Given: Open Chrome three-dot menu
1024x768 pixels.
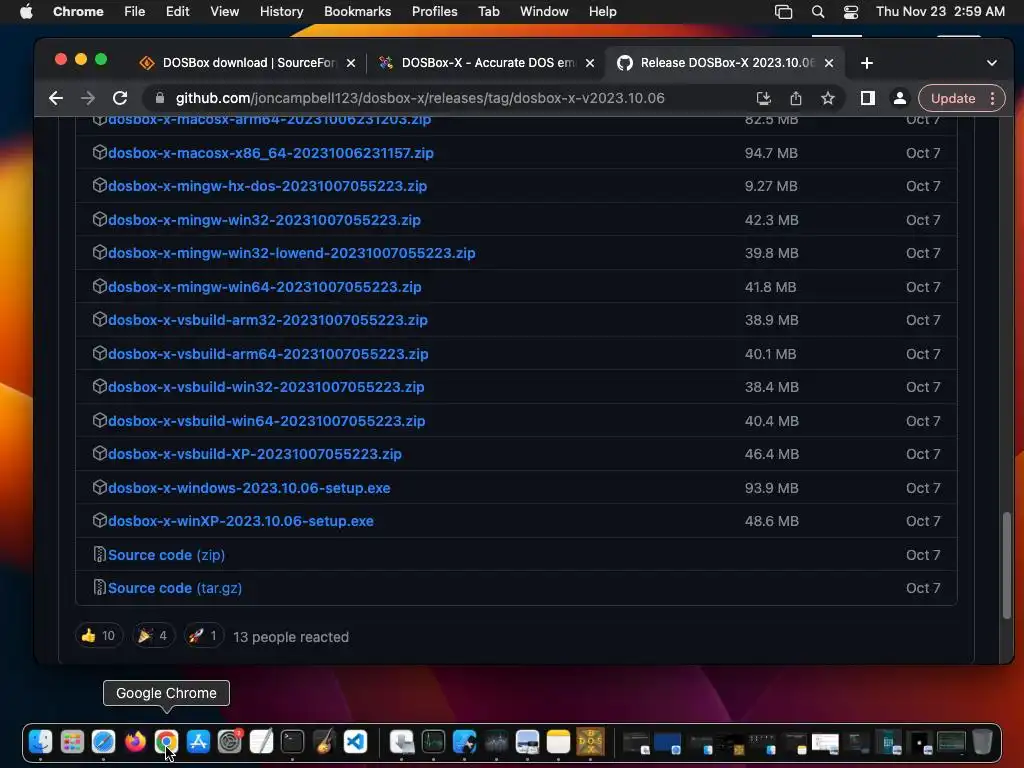Looking at the screenshot, I should click(992, 98).
